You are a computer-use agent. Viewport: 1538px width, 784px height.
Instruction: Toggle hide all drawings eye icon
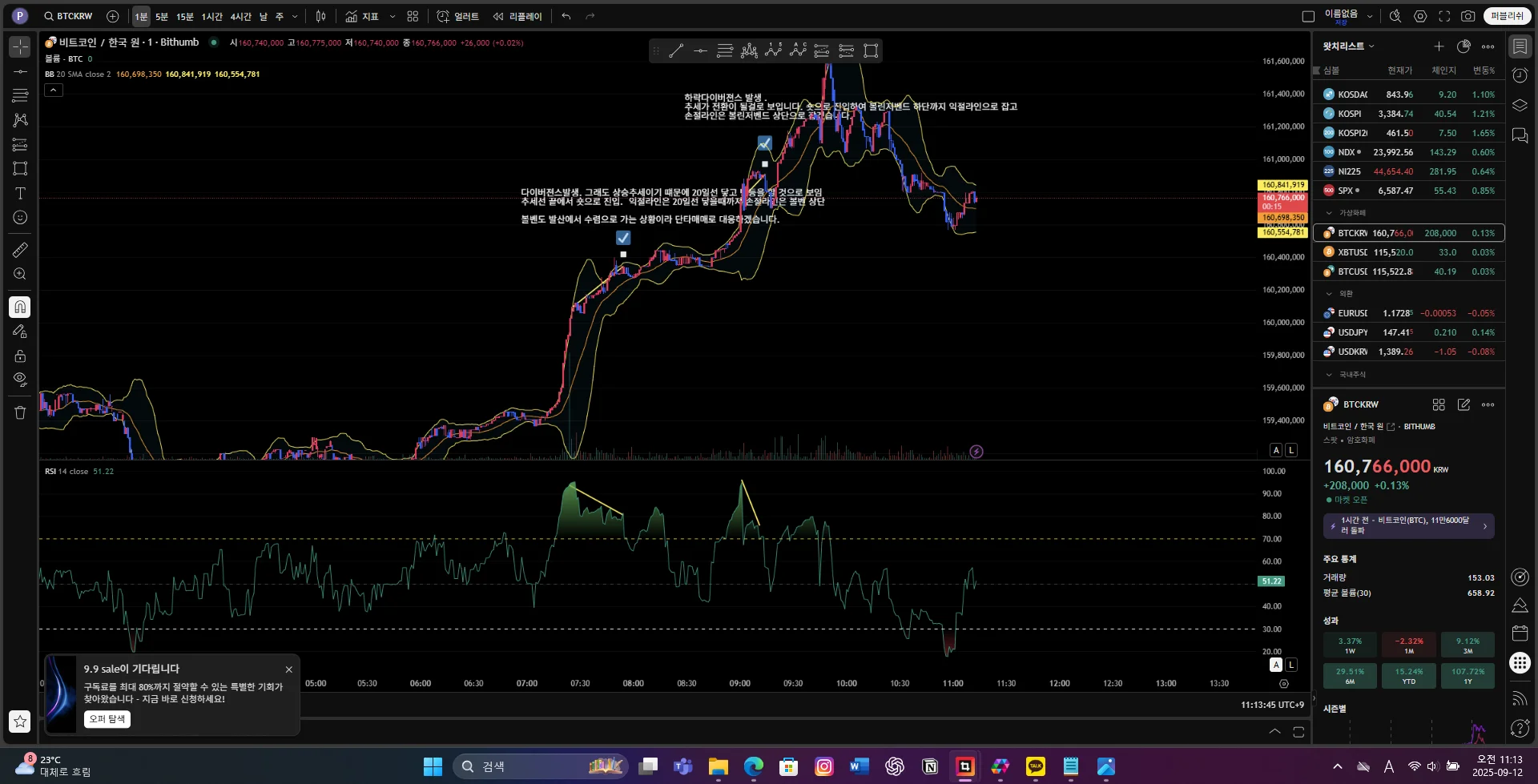tap(20, 380)
